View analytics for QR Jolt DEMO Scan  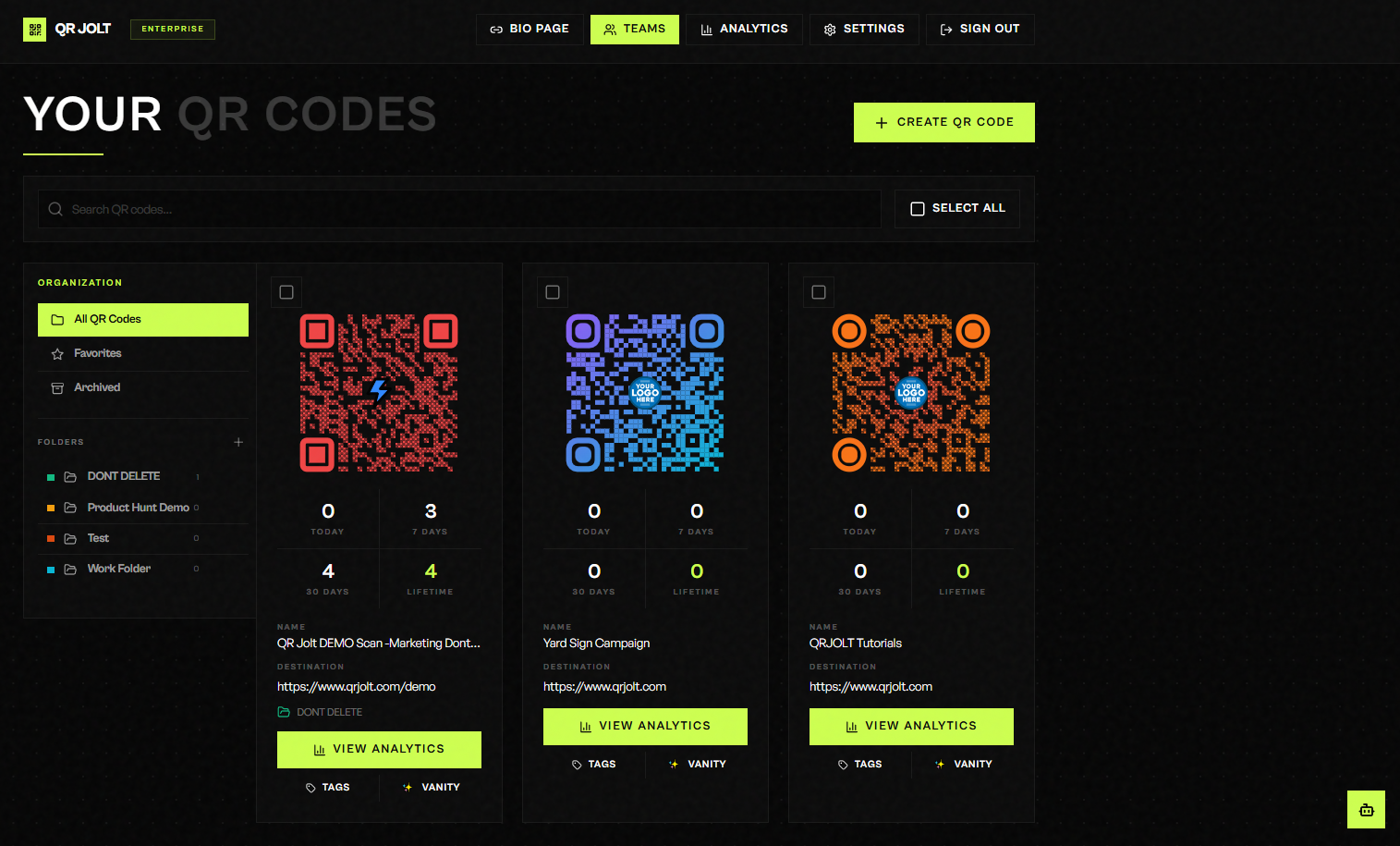click(379, 750)
